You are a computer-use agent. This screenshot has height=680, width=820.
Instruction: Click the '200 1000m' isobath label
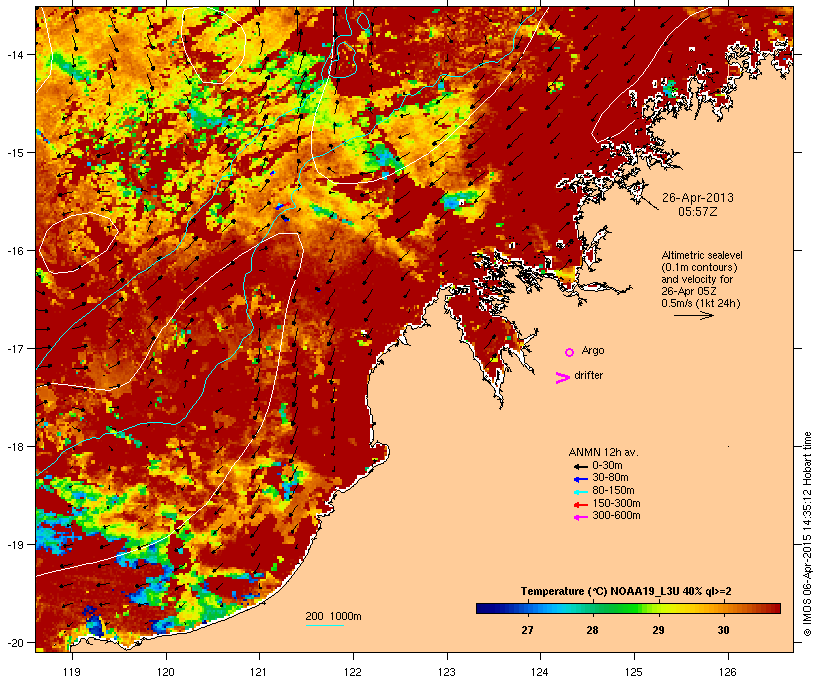coord(333,616)
